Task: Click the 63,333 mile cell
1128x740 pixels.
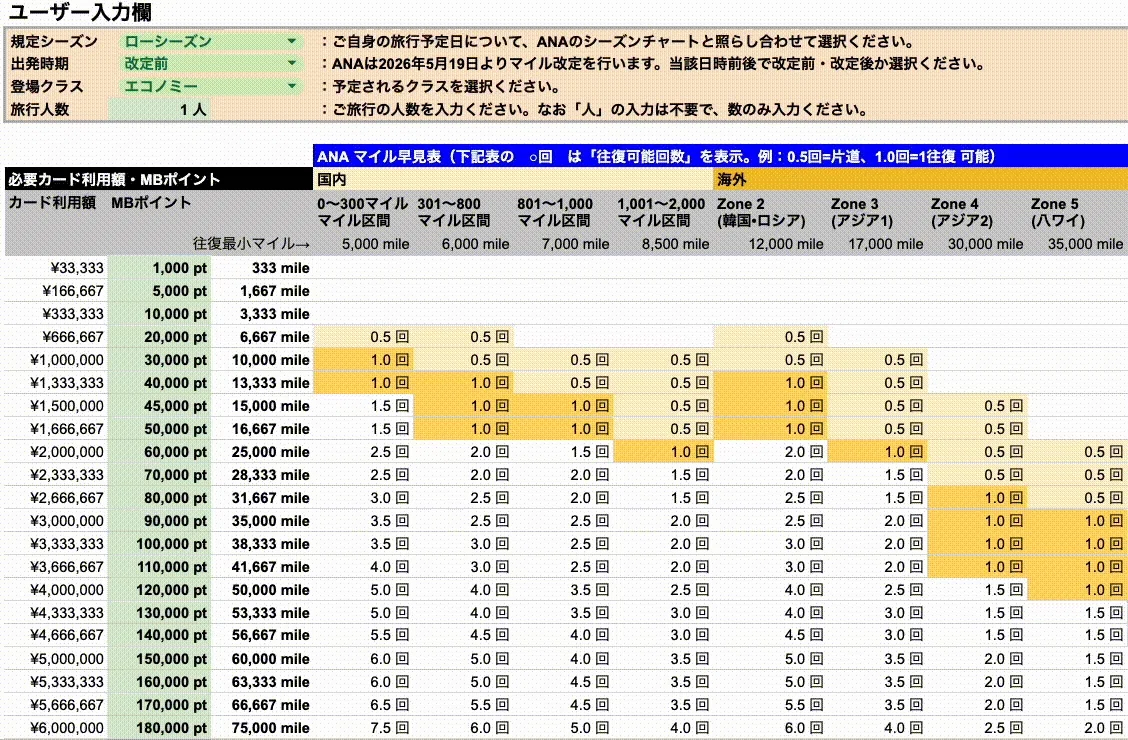Action: [x=262, y=682]
